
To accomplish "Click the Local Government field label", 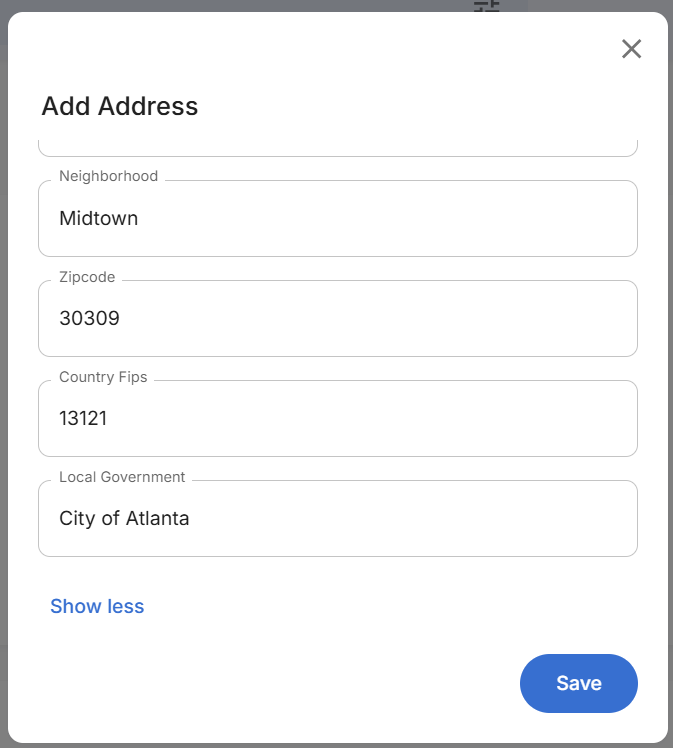I will click(x=122, y=477).
